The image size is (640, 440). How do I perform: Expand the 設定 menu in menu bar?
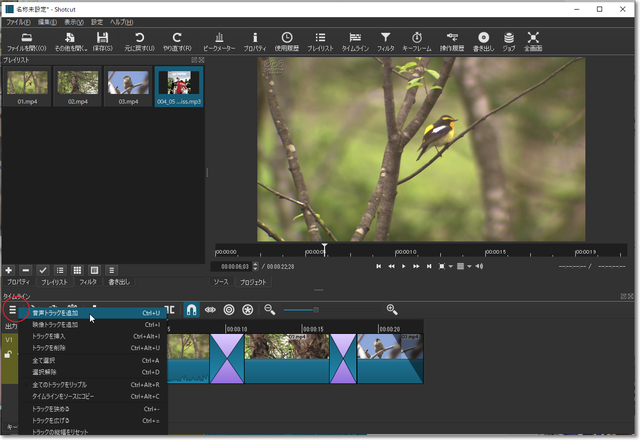click(97, 21)
